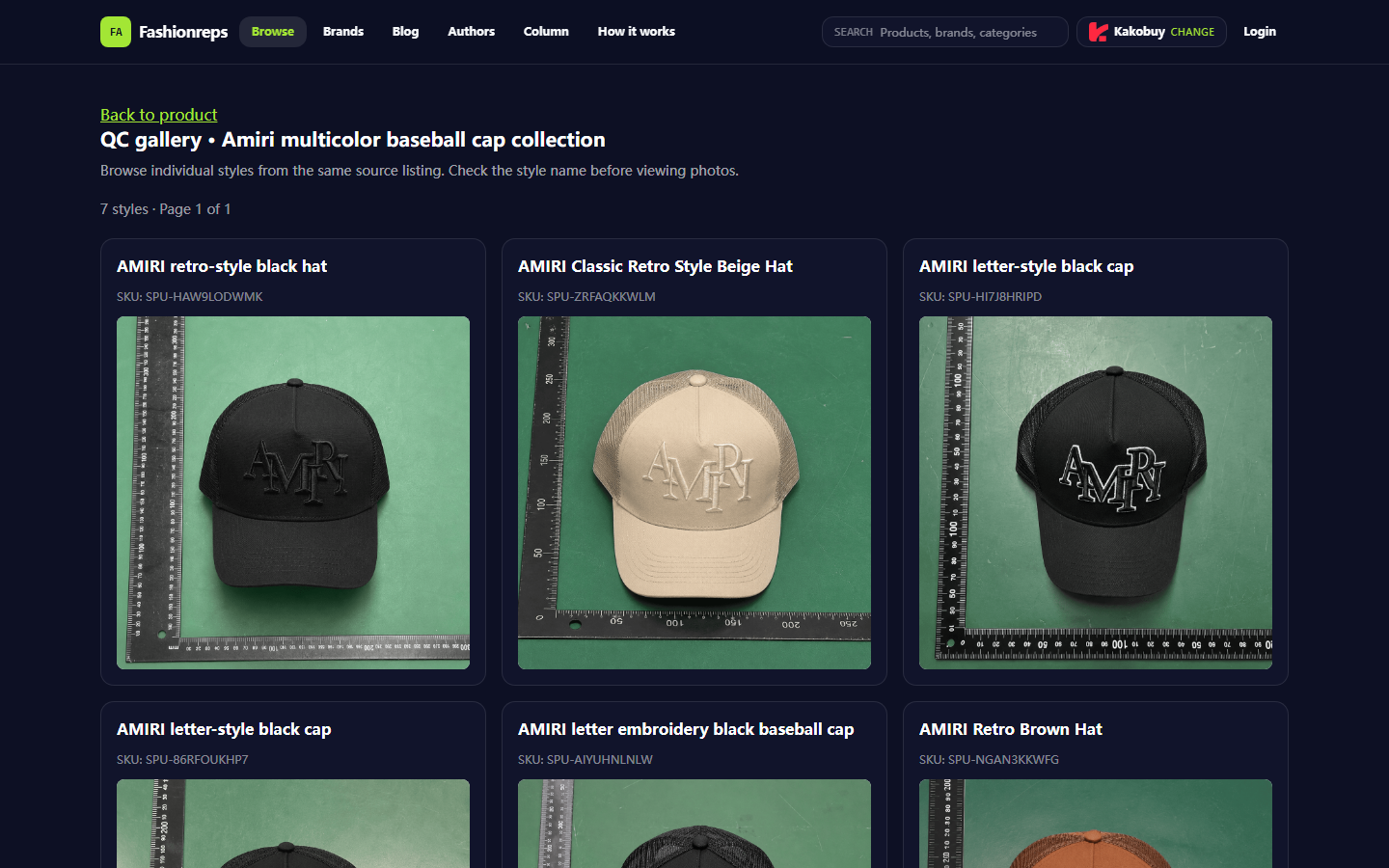
Task: Click title above SKU SPU-86RFOUKHP7
Action: [224, 729]
